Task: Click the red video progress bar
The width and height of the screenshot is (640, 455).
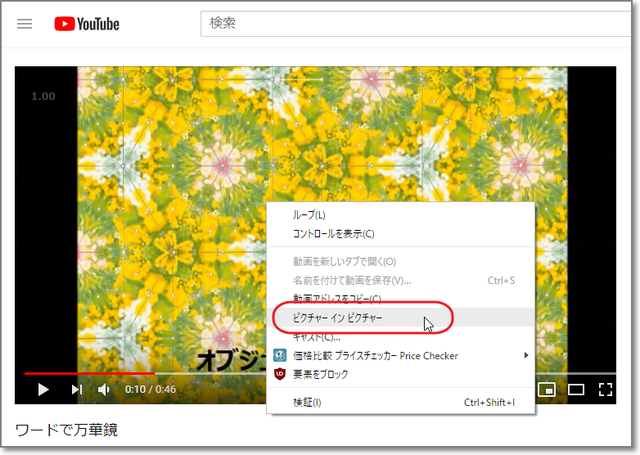Action: click(x=90, y=373)
